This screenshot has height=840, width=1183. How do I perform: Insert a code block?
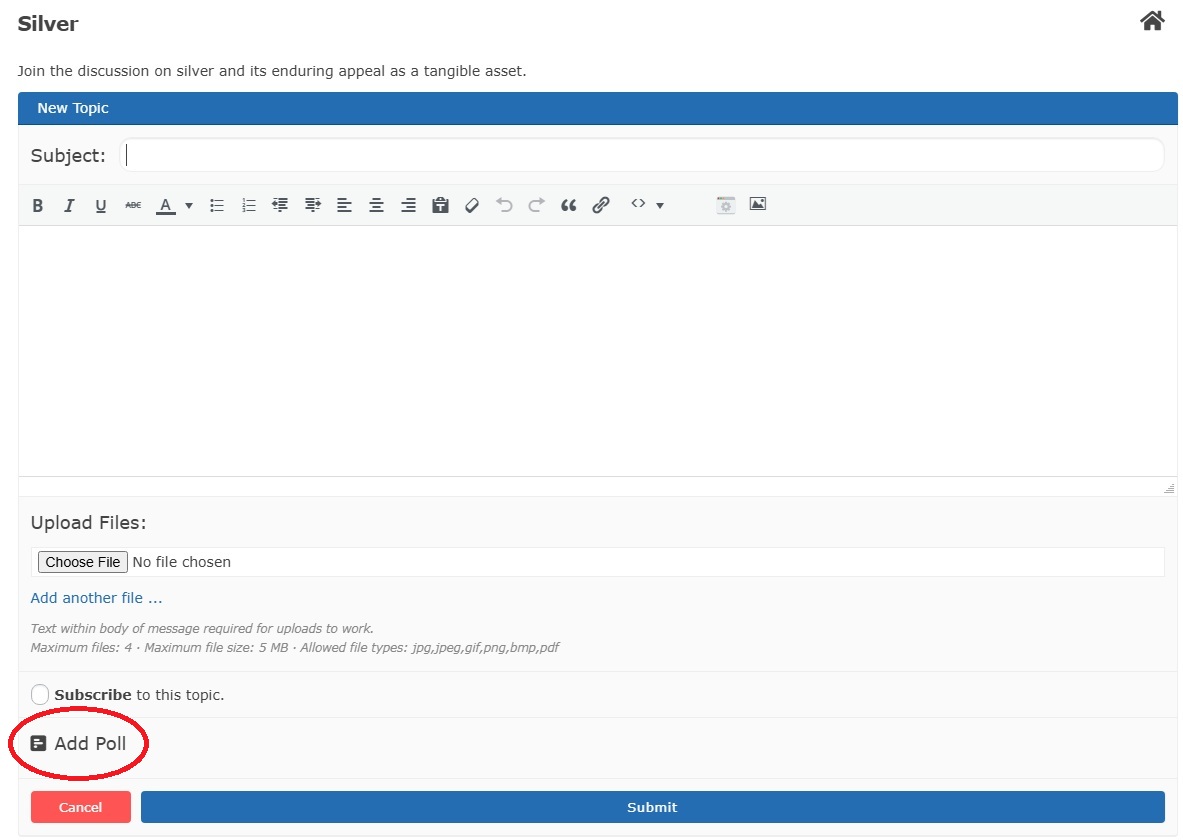(x=638, y=203)
